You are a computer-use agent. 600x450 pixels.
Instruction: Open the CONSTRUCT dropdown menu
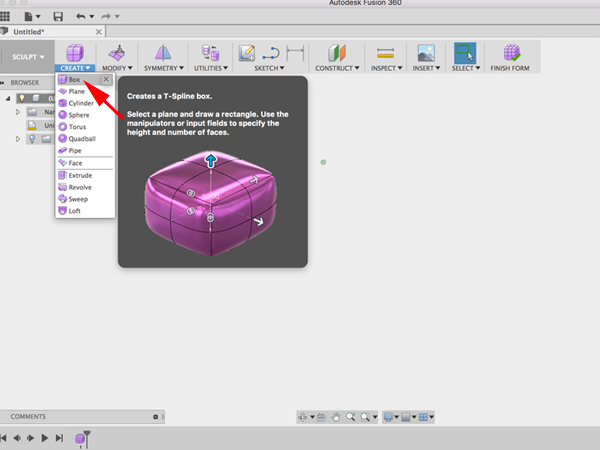[337, 68]
